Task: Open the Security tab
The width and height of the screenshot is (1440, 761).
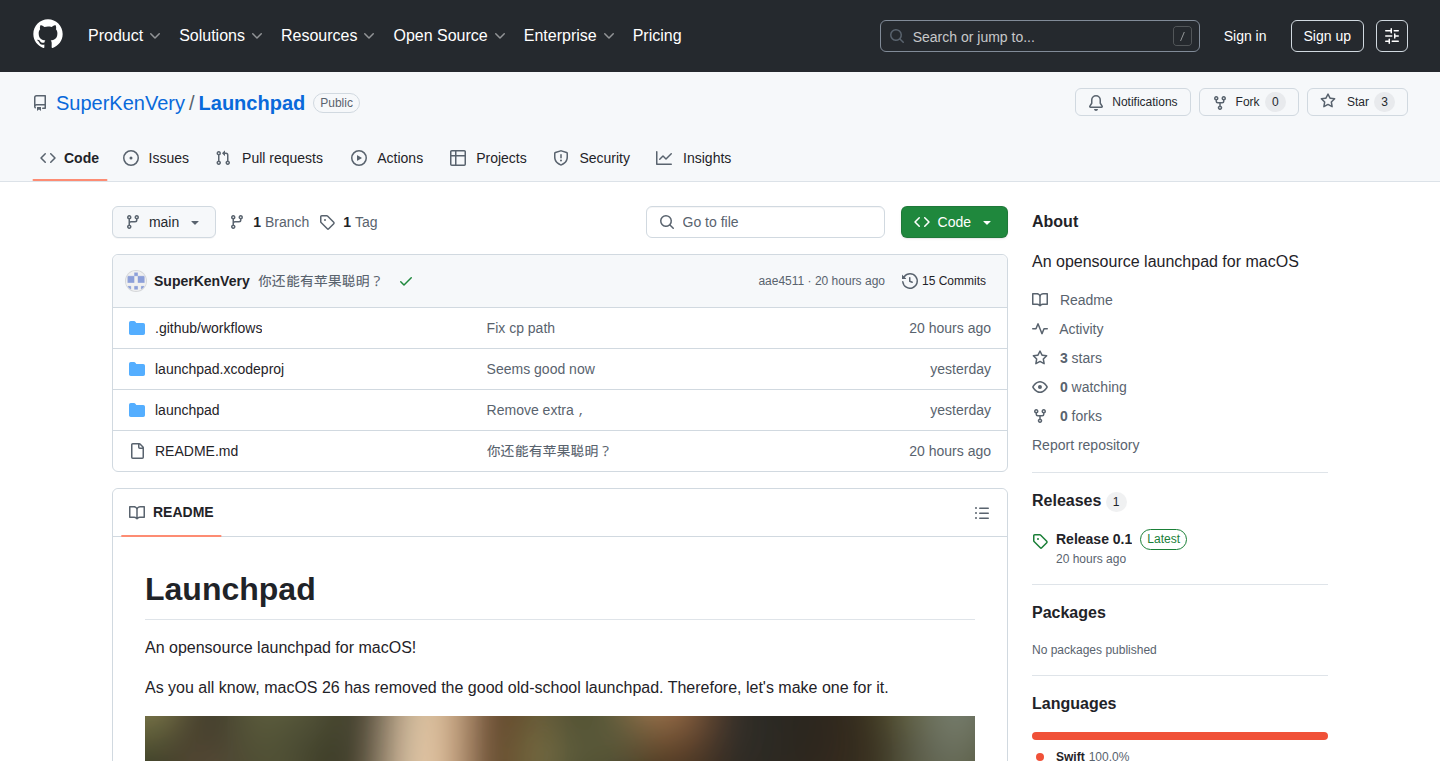Action: tap(592, 158)
